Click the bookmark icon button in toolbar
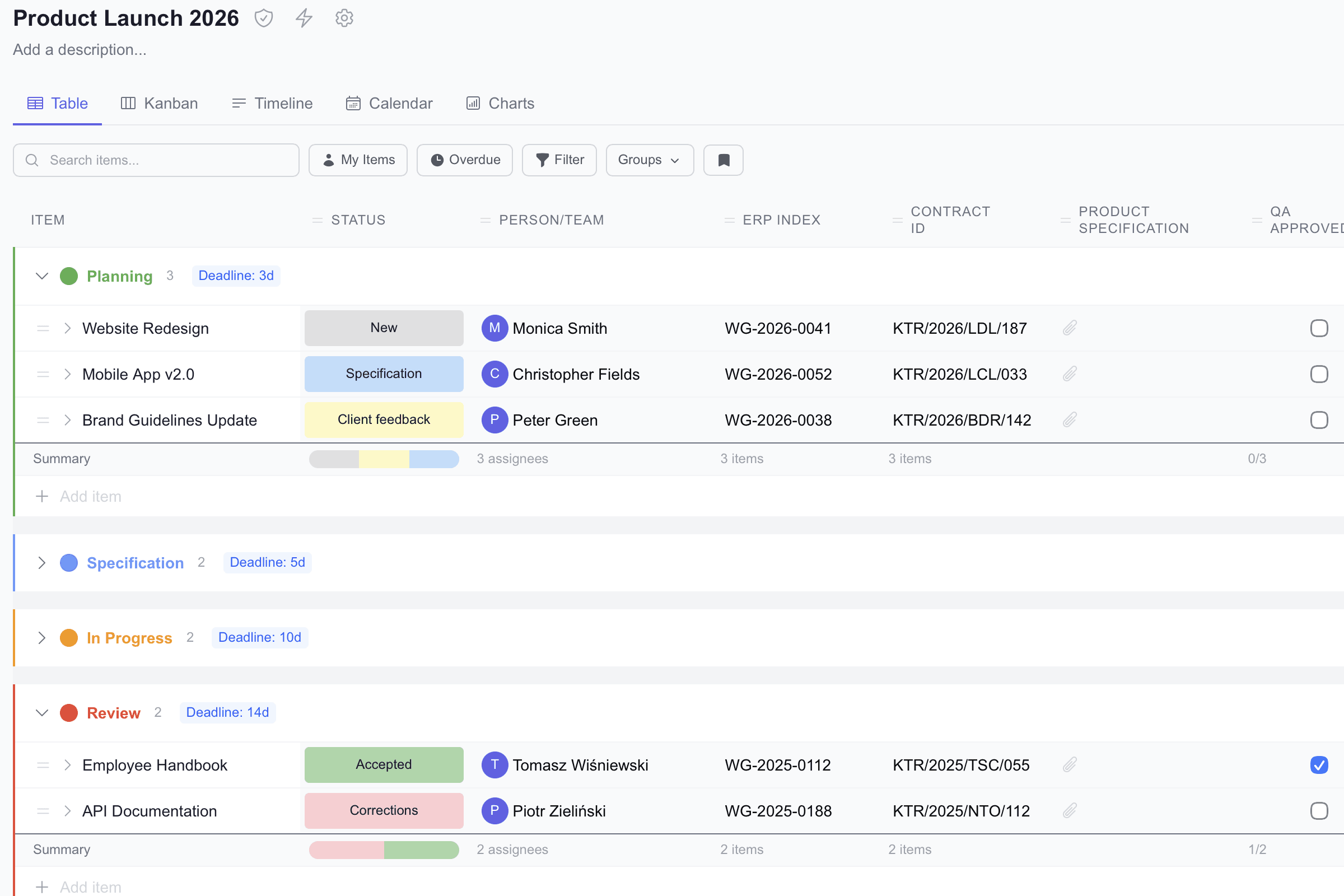The image size is (1344, 896). pyautogui.click(x=723, y=160)
